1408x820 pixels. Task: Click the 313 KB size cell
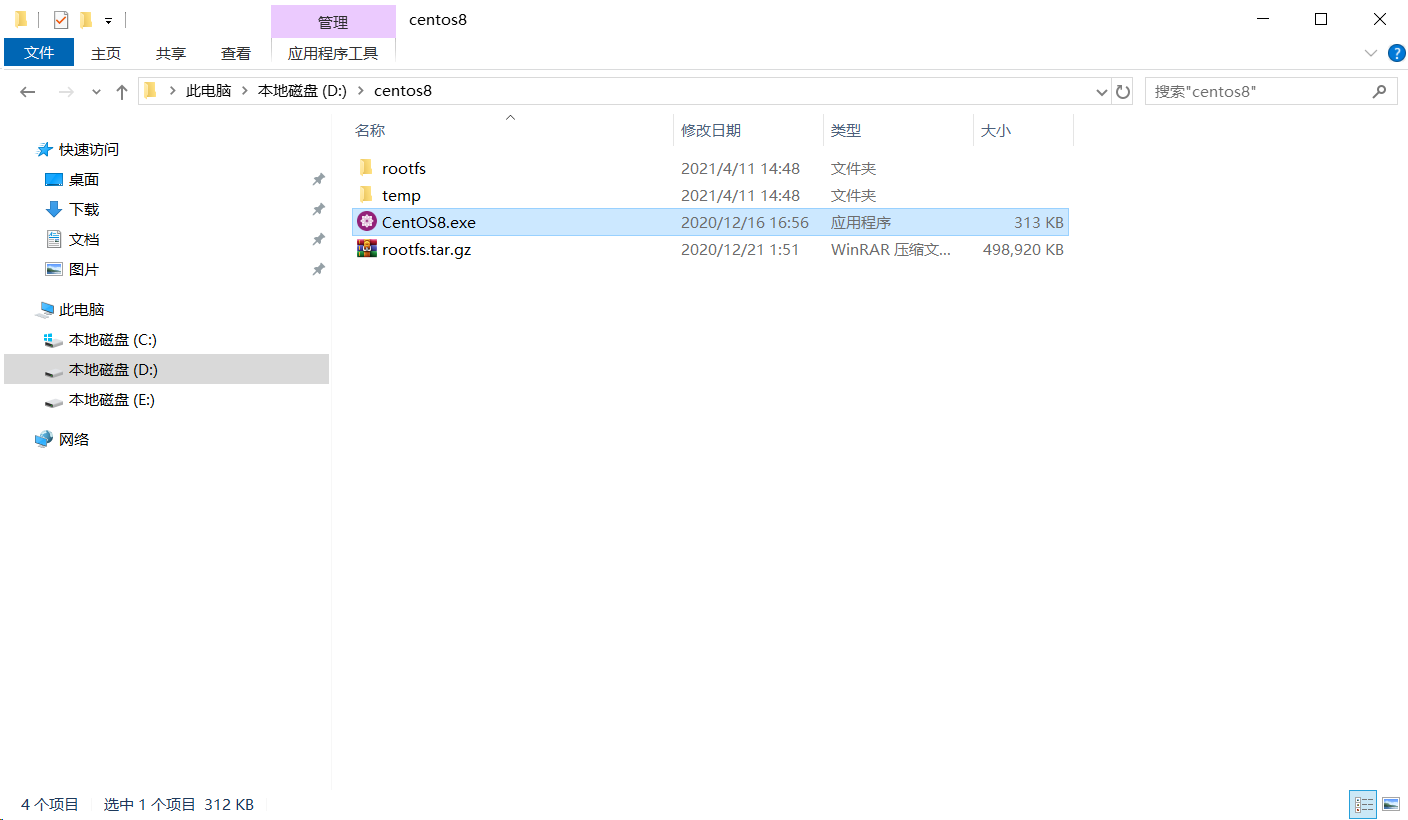[x=1039, y=222]
